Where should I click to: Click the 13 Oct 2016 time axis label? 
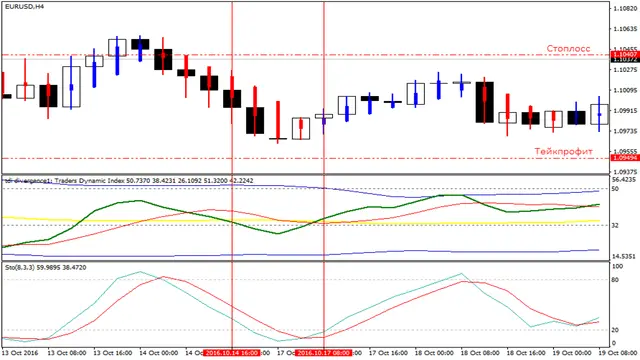click(20, 353)
